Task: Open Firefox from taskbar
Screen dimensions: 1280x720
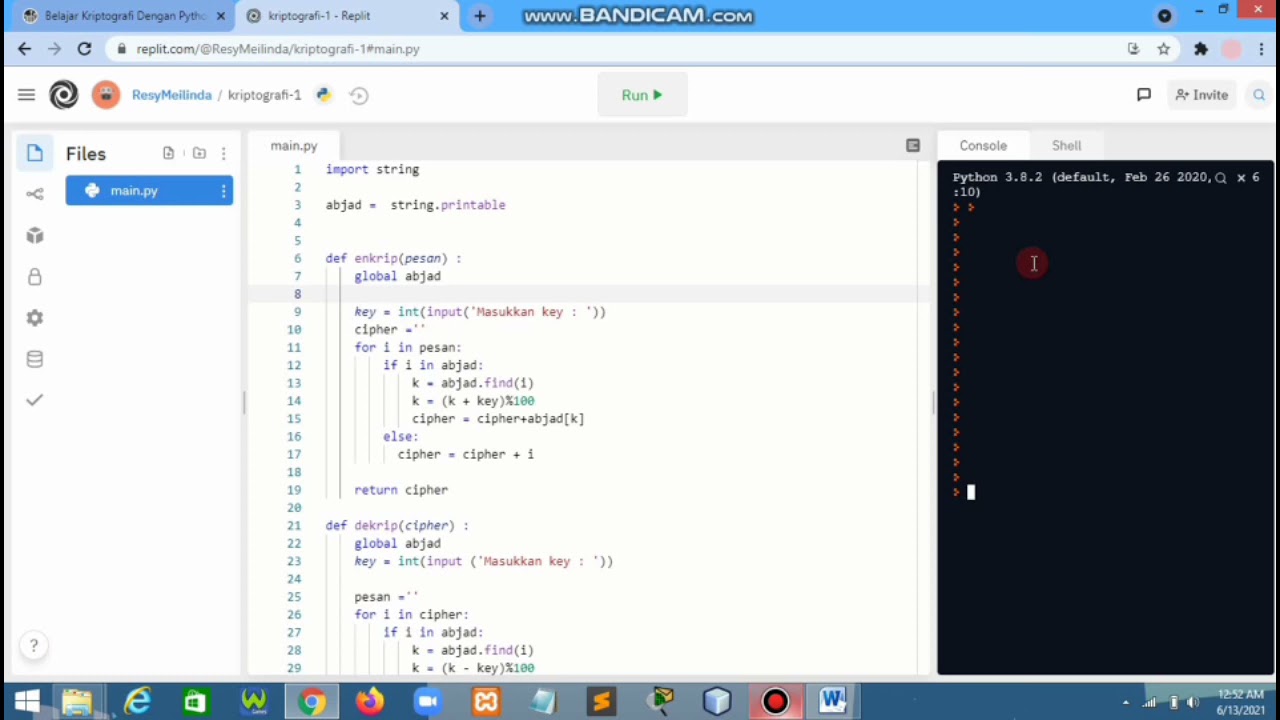Action: [369, 702]
